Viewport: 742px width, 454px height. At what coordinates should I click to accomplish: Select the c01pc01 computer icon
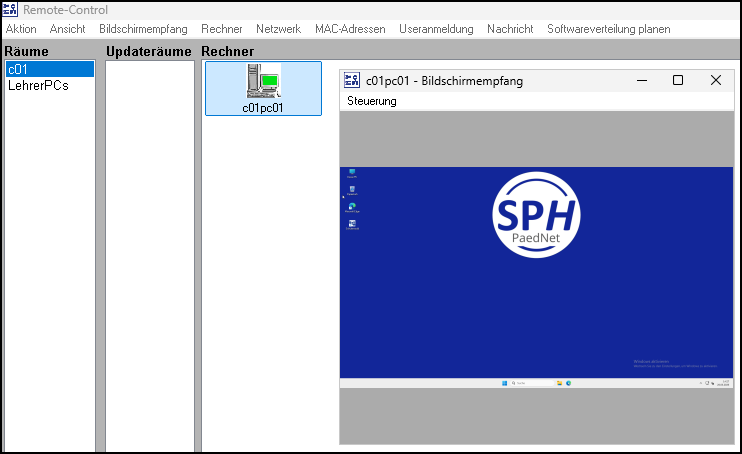point(263,89)
